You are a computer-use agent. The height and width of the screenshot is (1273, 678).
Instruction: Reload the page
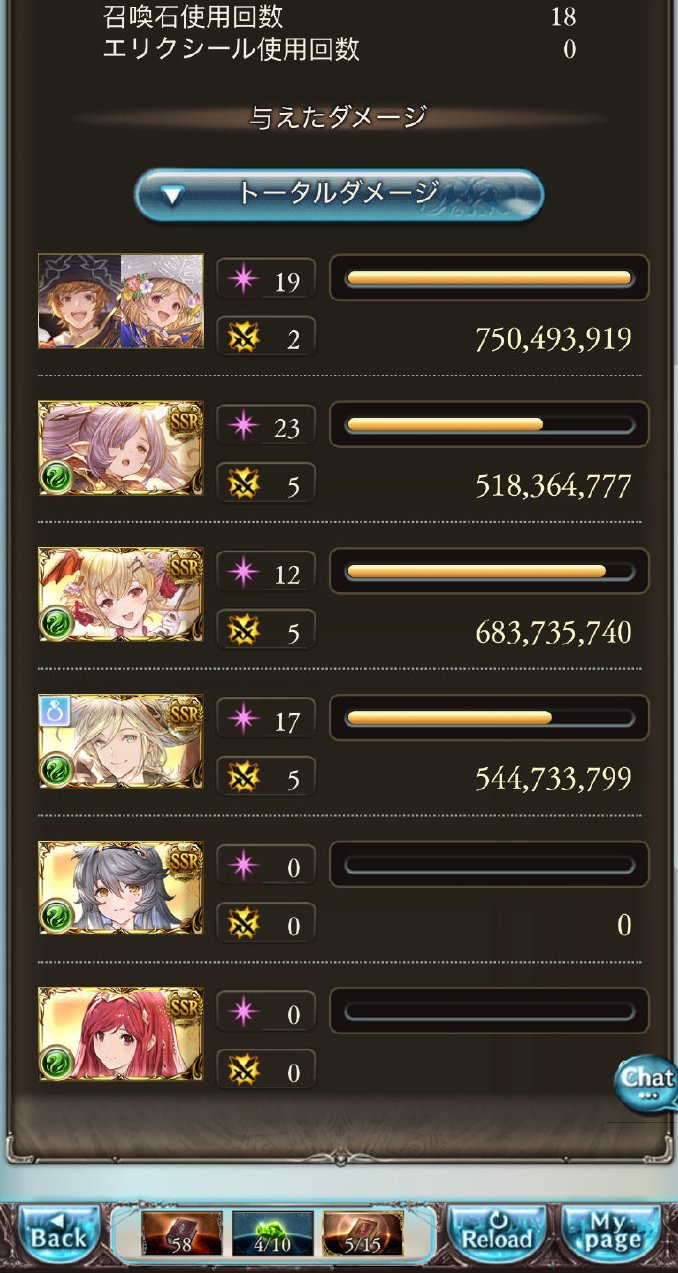pos(495,1237)
